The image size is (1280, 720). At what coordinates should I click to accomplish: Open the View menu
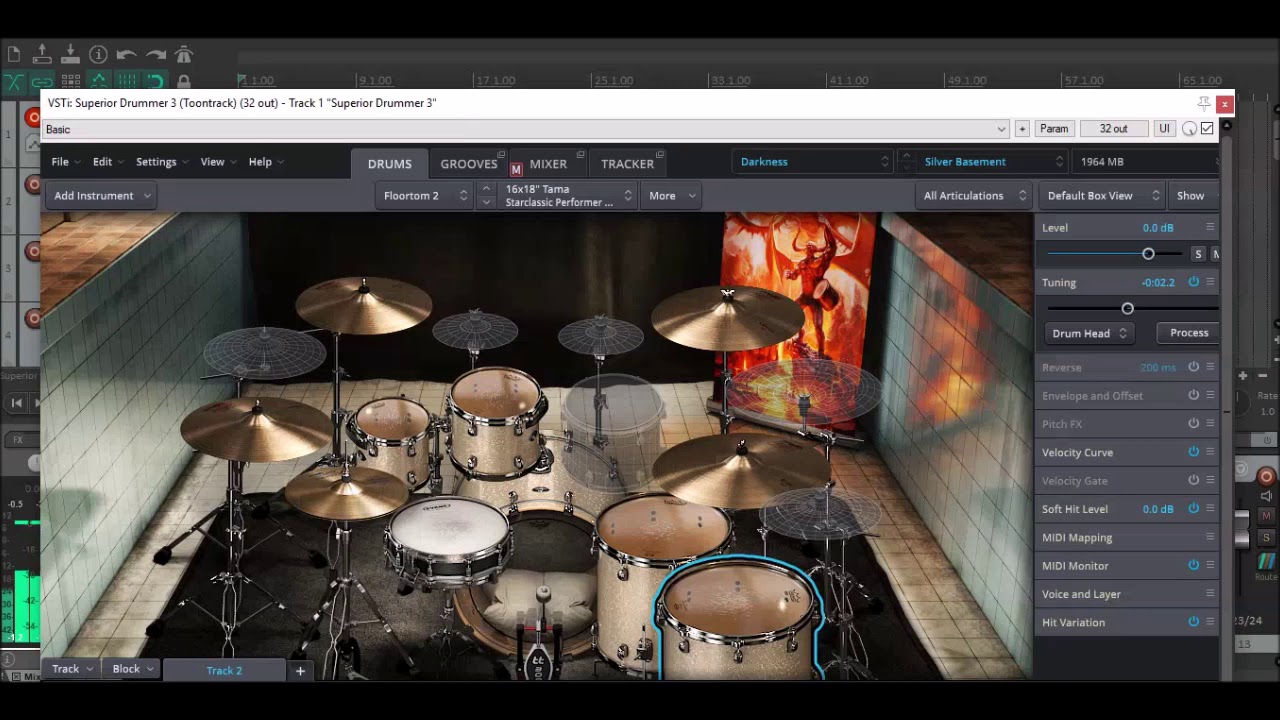[x=218, y=162]
